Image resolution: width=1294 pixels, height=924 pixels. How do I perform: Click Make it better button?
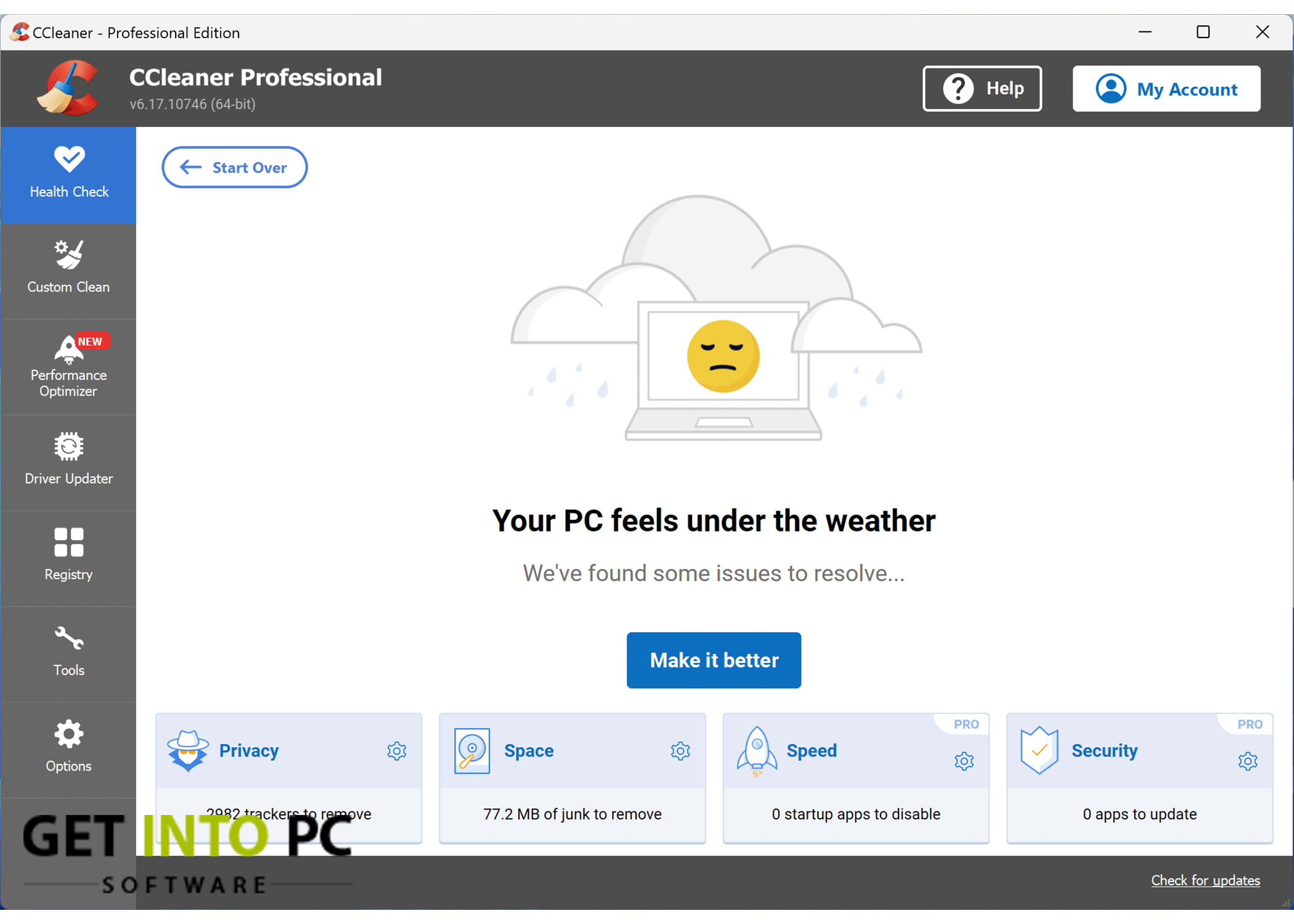tap(713, 658)
